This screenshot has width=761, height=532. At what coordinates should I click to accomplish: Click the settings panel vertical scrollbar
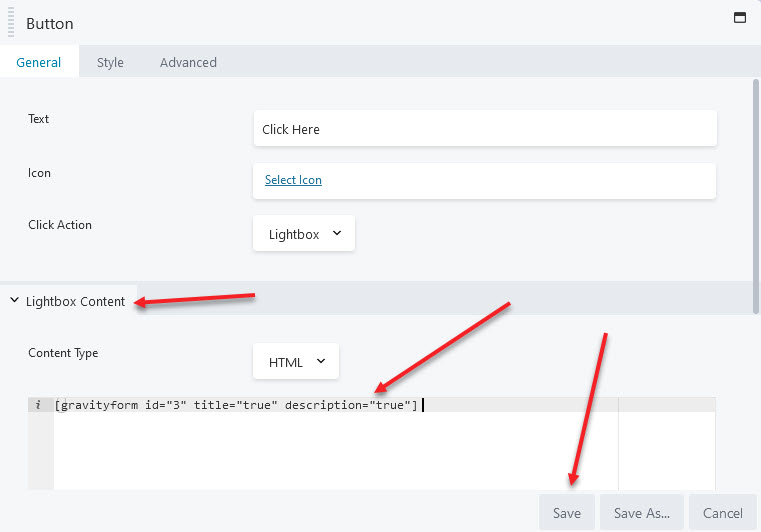pyautogui.click(x=756, y=197)
